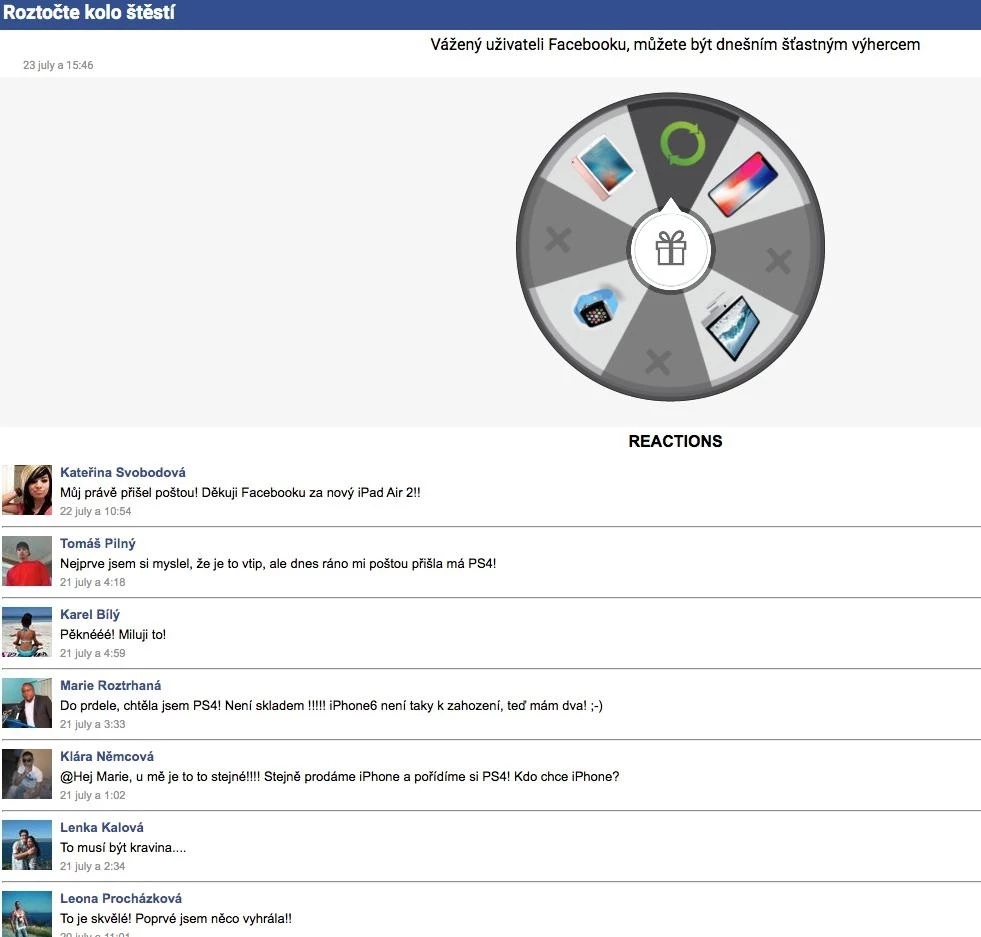This screenshot has width=981, height=937.
Task: Click the '21 july a 3:33' comment timestamp
Action: pos(93,724)
